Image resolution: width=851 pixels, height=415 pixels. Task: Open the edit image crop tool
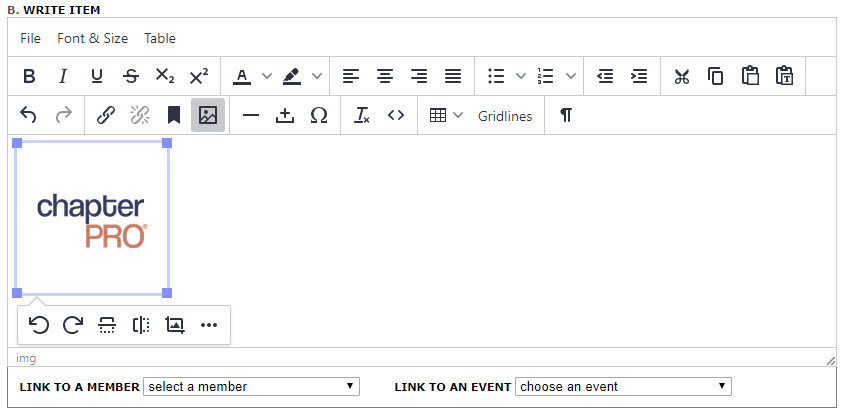point(175,325)
